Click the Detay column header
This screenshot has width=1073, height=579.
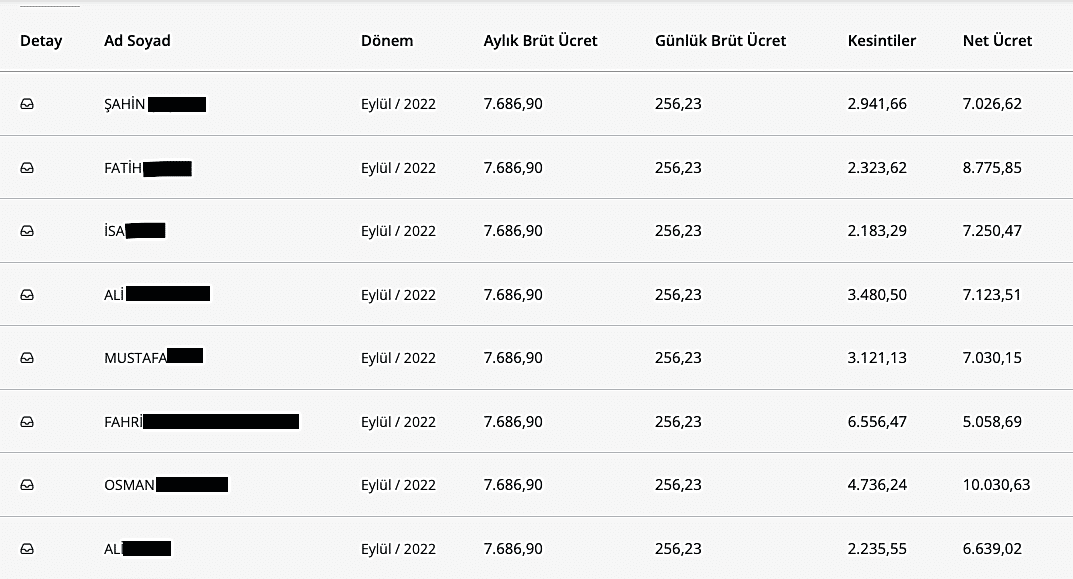coord(41,41)
